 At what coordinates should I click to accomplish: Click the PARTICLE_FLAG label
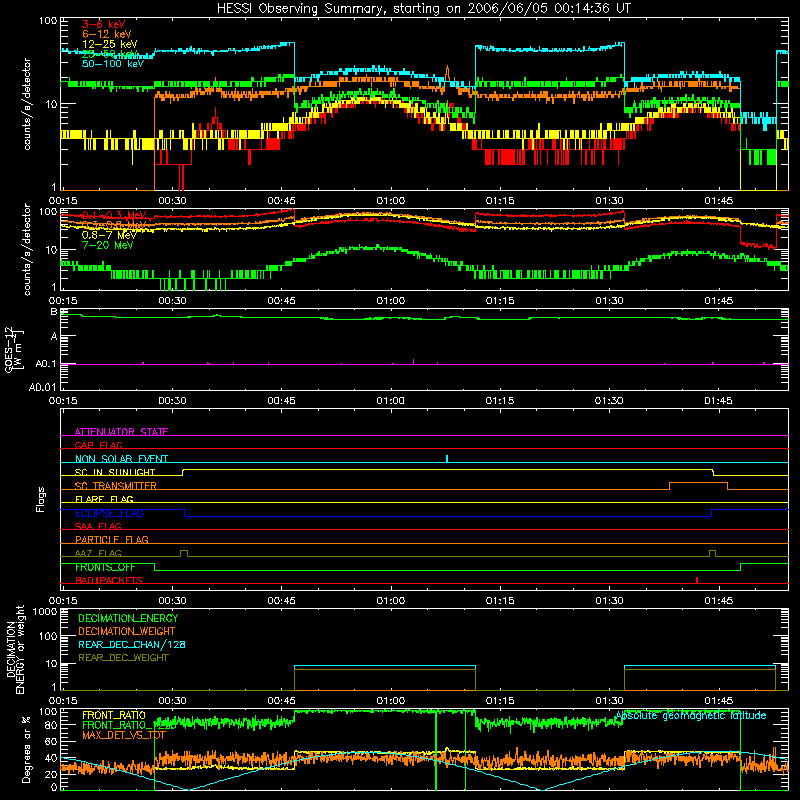coord(112,539)
